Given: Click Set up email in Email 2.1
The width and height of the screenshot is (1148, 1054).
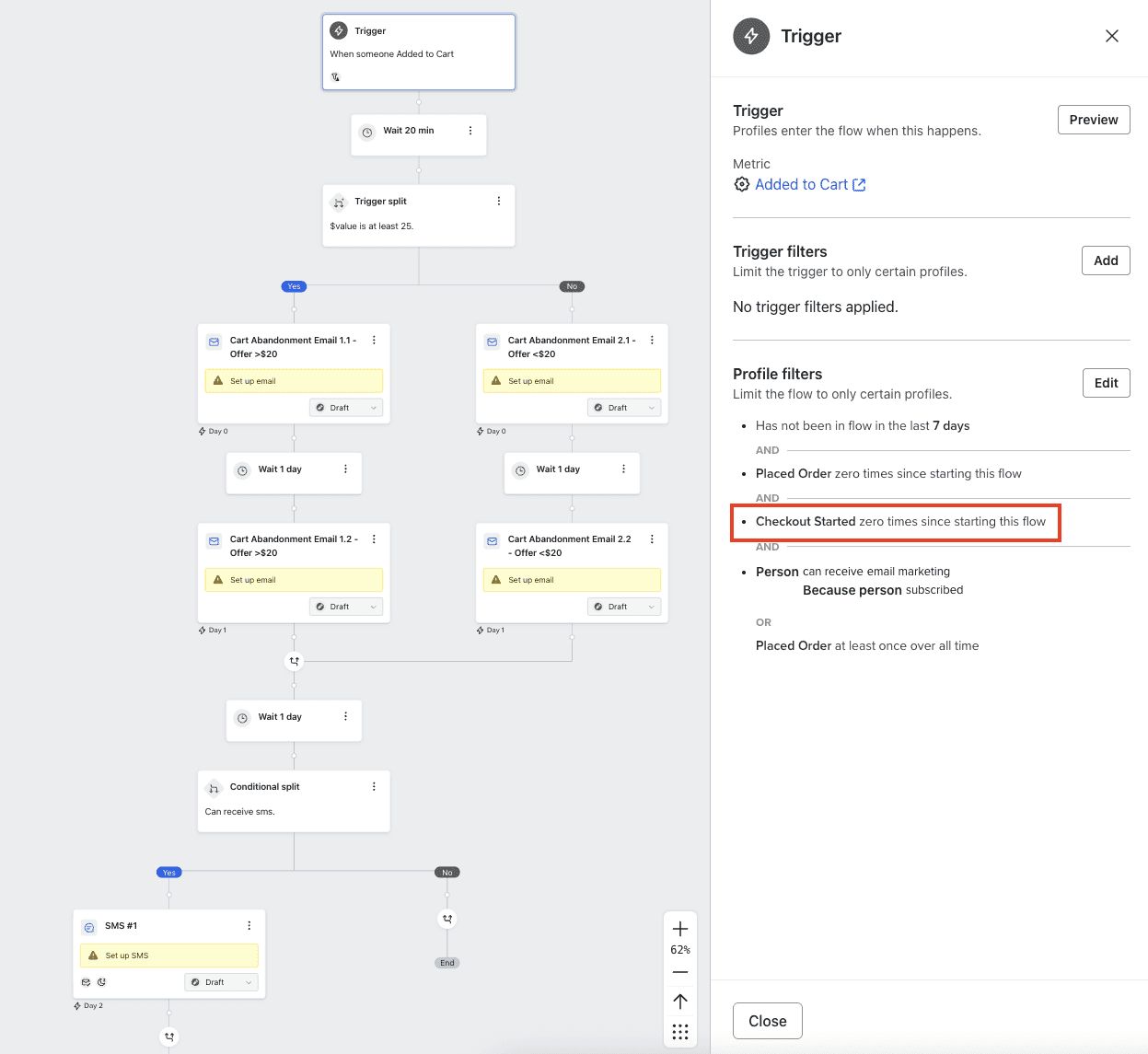Looking at the screenshot, I should (572, 381).
